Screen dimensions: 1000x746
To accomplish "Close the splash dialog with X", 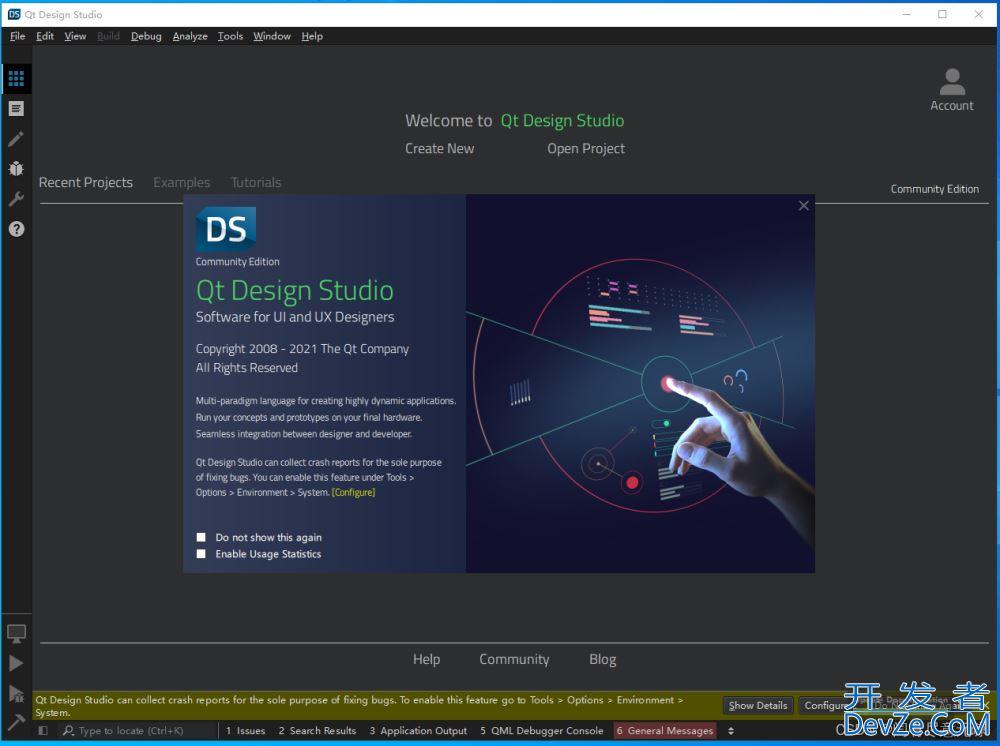I will 804,205.
